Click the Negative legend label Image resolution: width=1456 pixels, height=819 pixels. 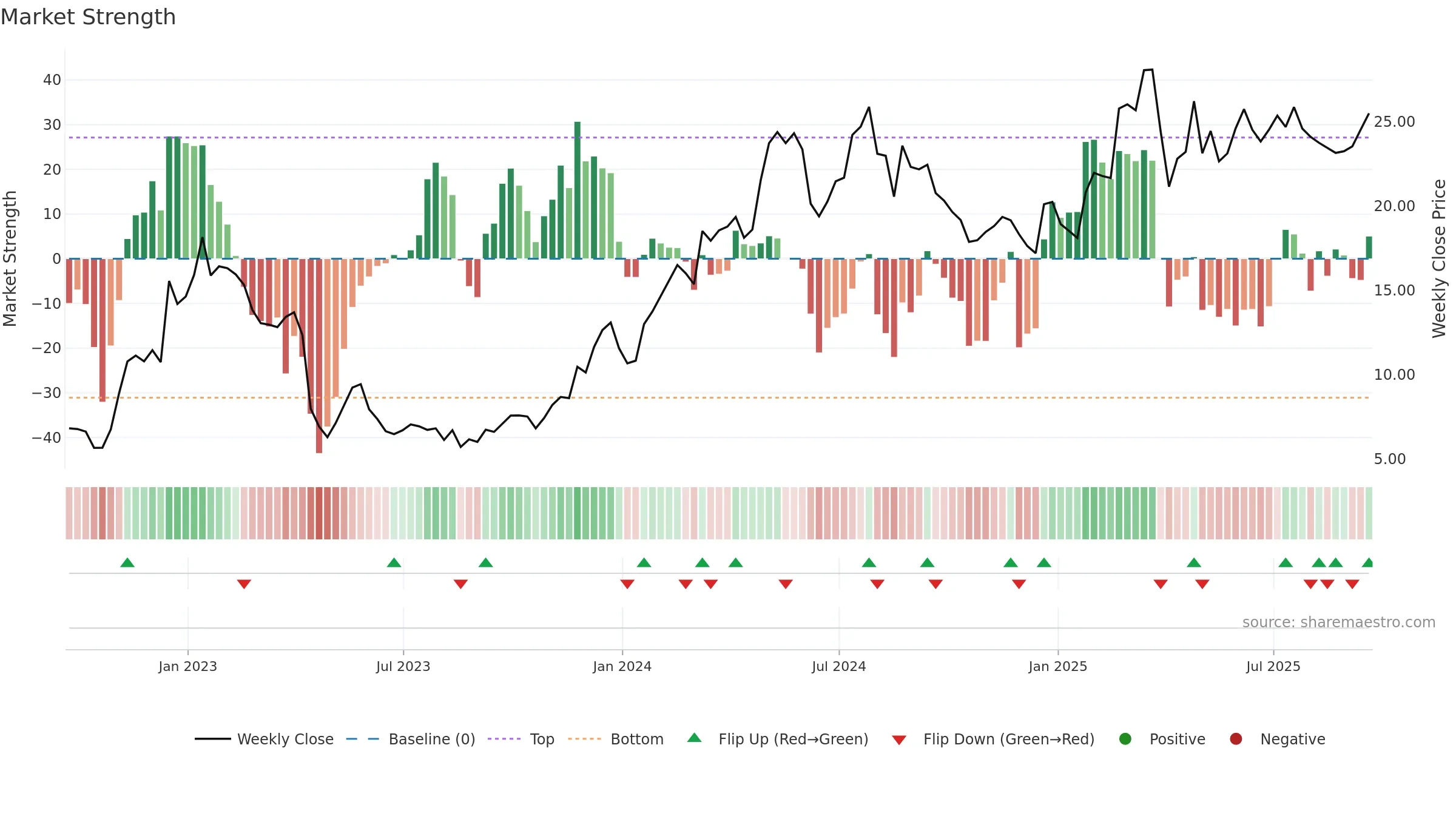pos(1293,739)
